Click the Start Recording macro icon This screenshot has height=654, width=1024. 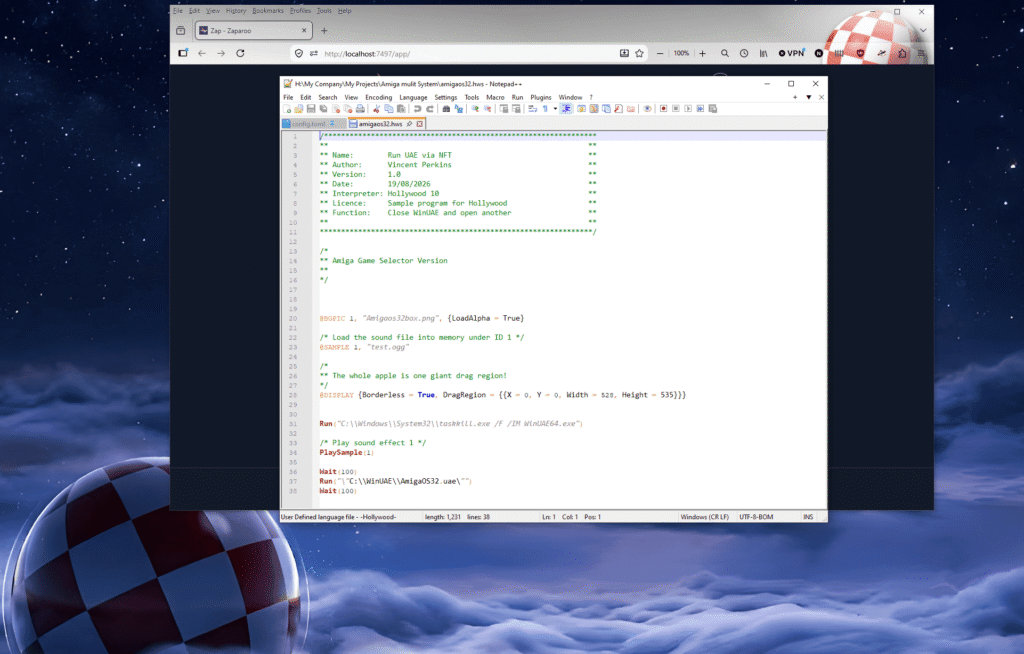click(x=664, y=108)
